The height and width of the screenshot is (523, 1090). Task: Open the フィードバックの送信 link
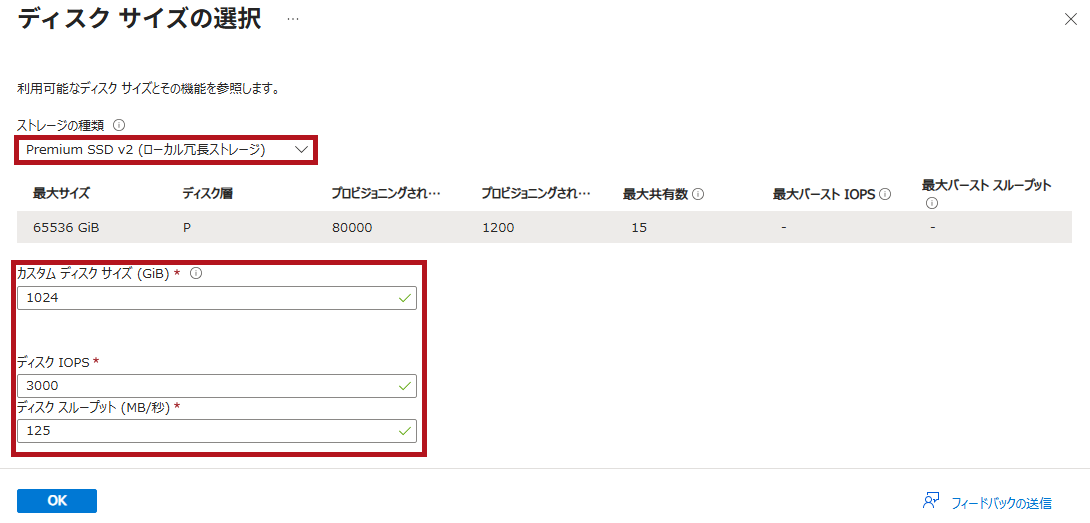pos(1000,503)
